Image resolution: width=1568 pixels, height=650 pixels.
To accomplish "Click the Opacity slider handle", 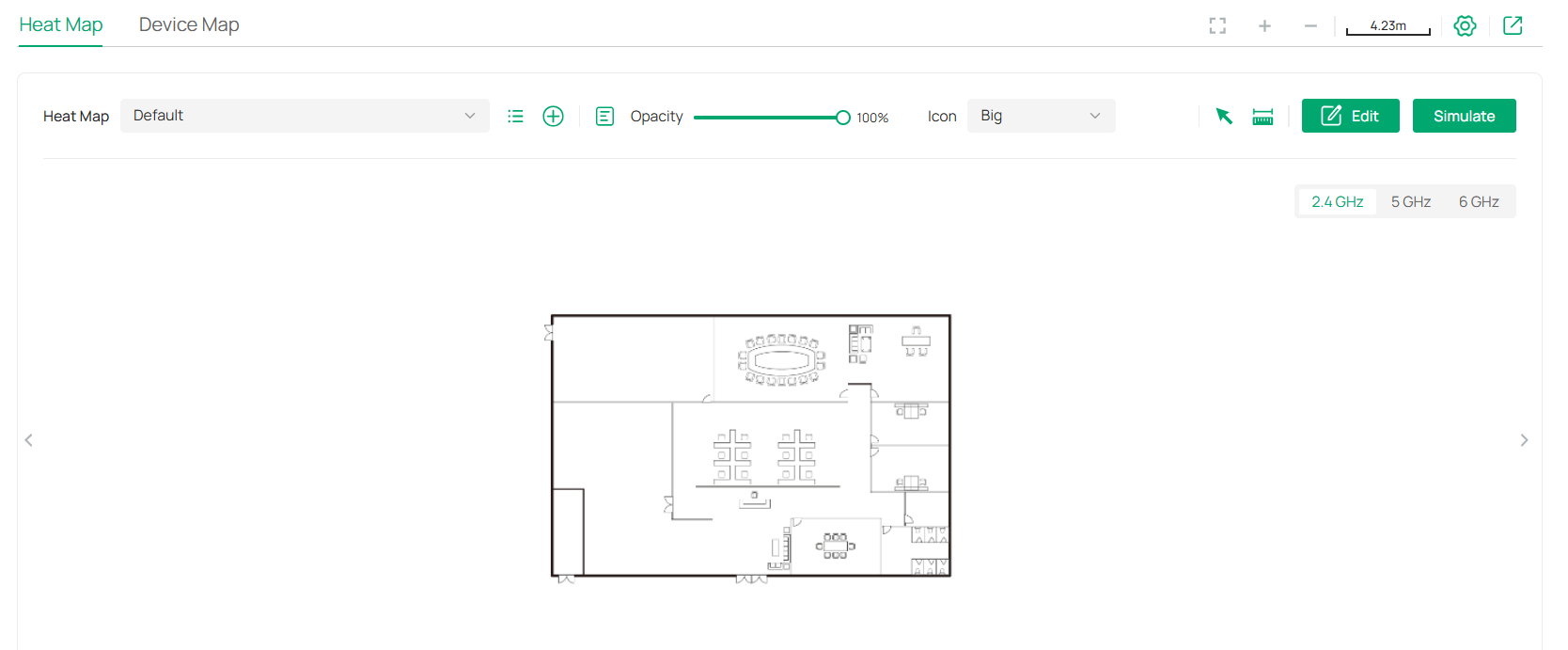I will [x=843, y=118].
